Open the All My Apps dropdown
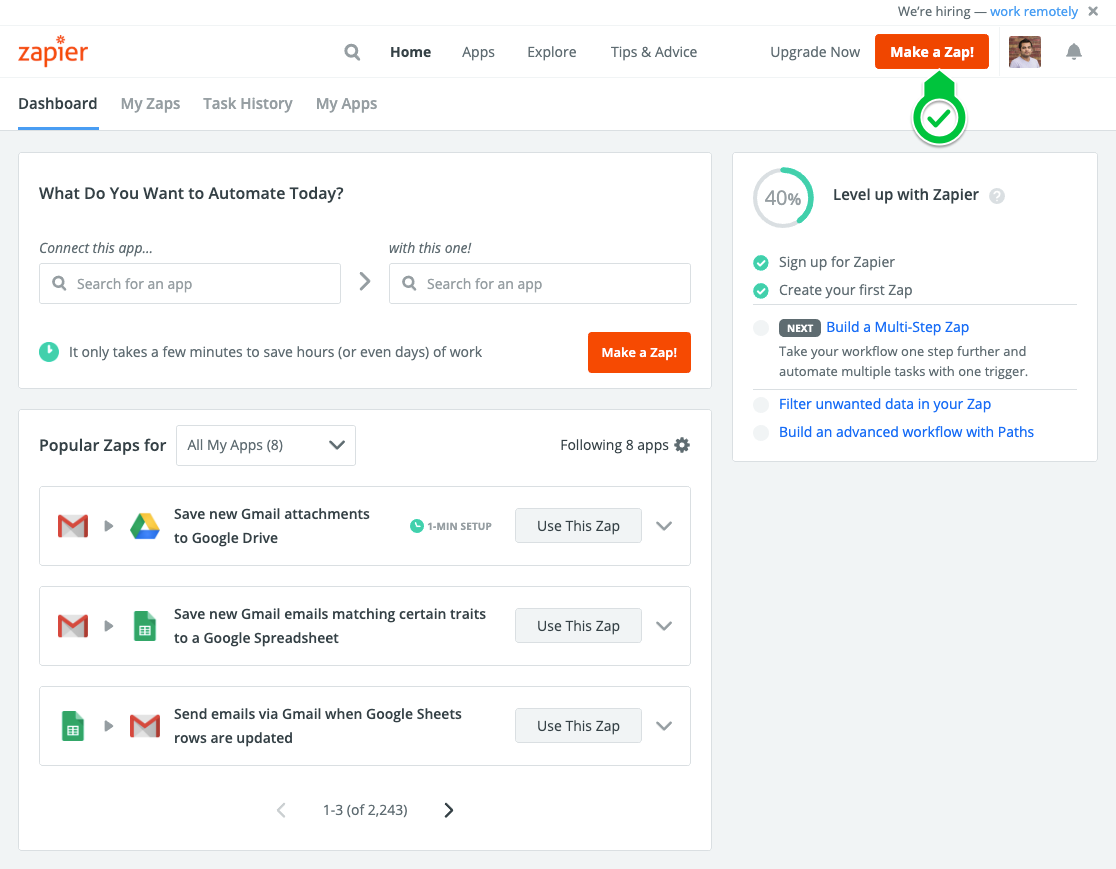 [x=265, y=445]
